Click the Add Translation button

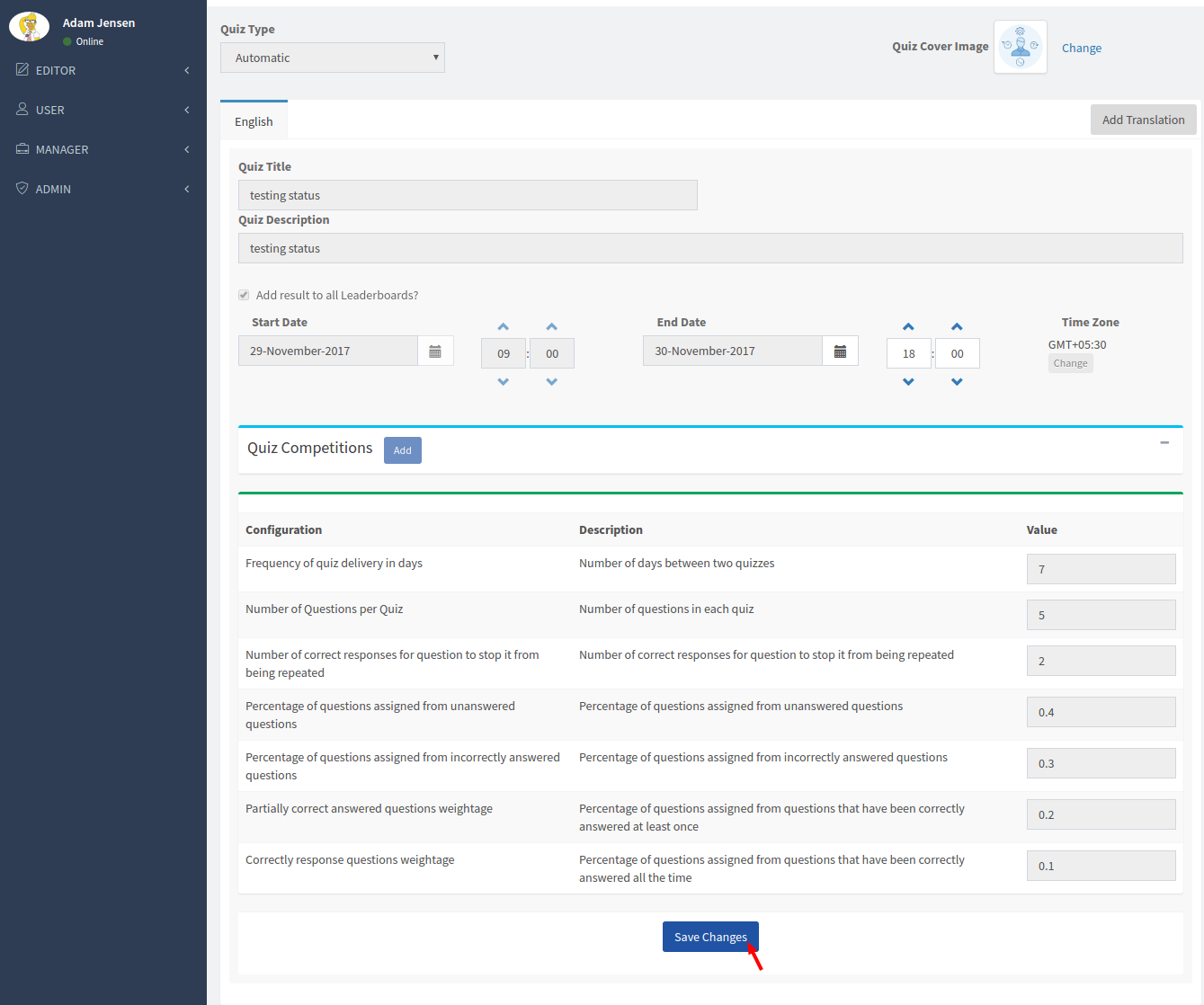coord(1143,120)
